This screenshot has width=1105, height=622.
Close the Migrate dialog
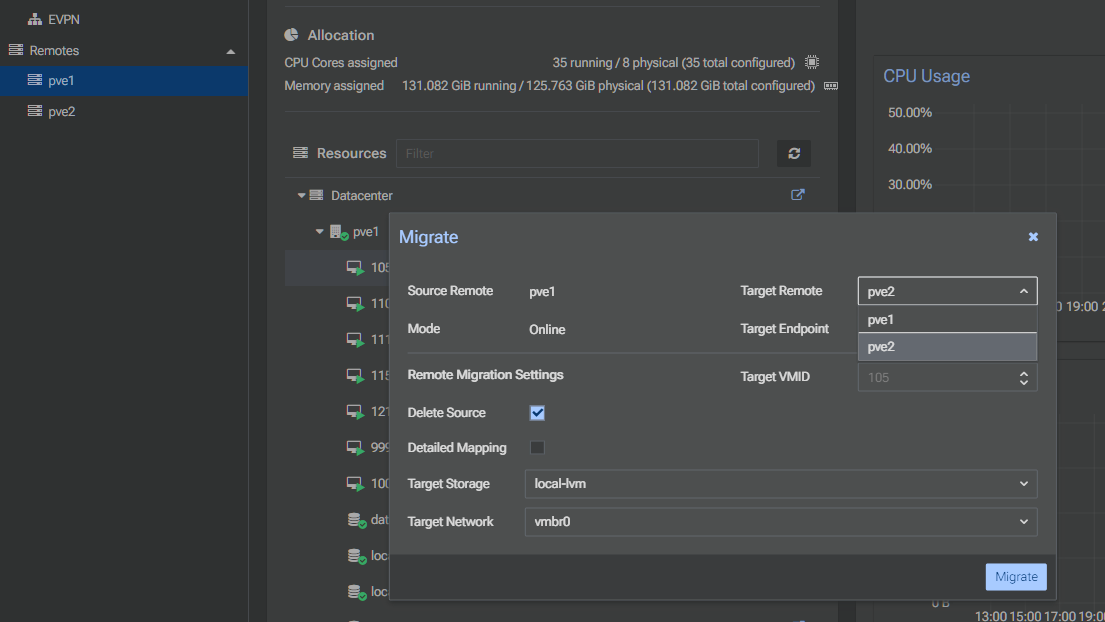click(1033, 237)
